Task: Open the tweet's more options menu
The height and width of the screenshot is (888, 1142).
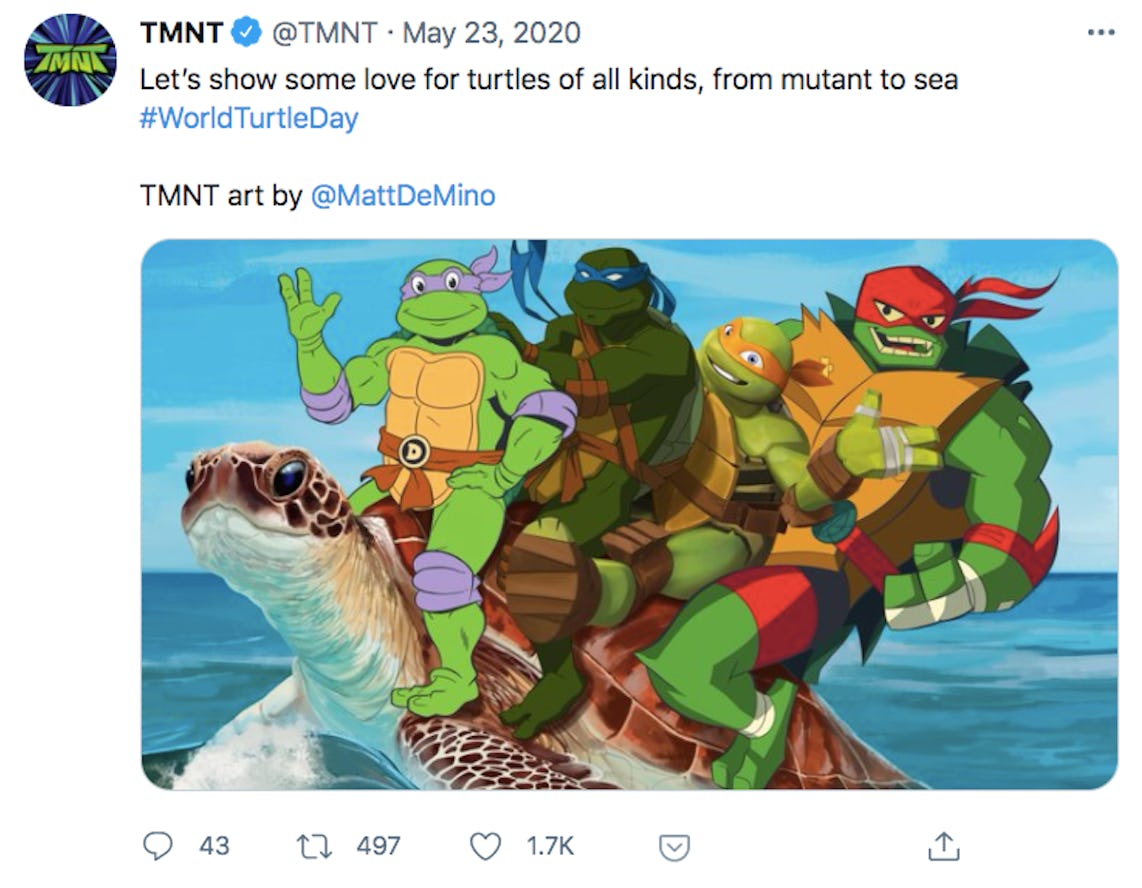Action: (x=1100, y=33)
